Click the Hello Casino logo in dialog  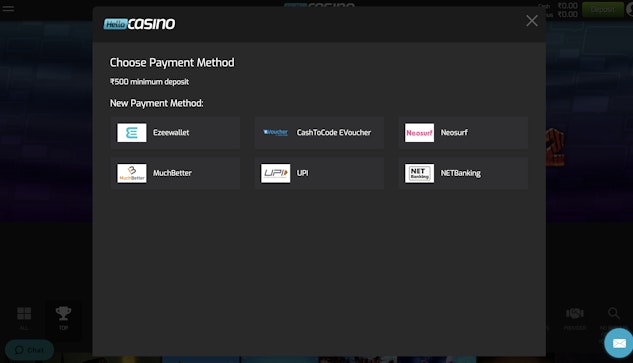tap(139, 24)
